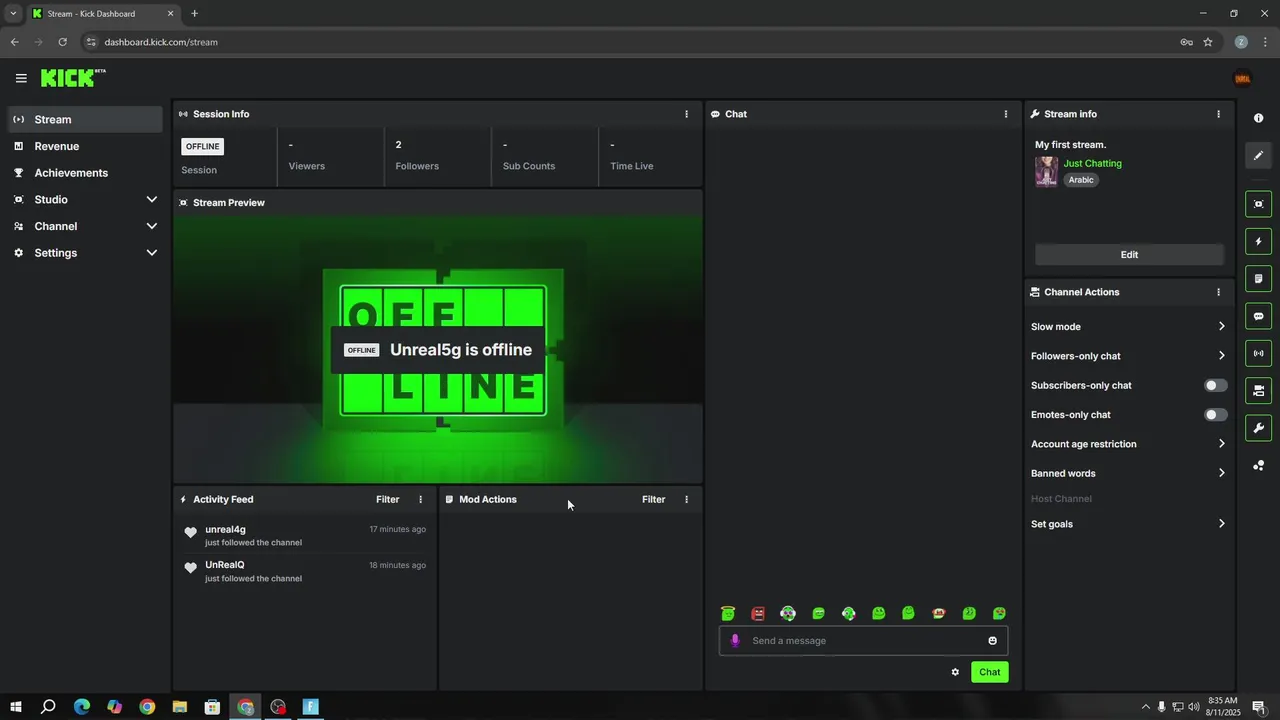This screenshot has width=1280, height=720.
Task: Click the heart icon beside unreal4g
Action: (190, 532)
